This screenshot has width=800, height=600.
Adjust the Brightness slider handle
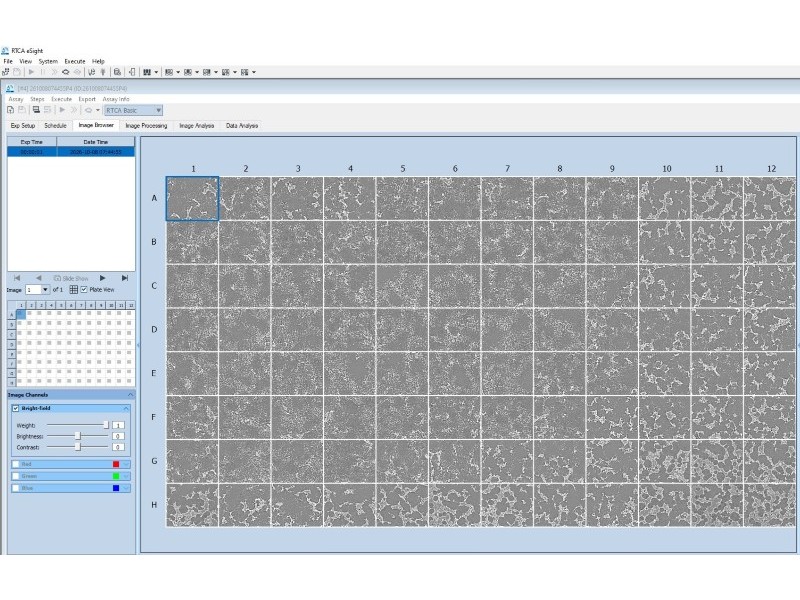coord(78,436)
